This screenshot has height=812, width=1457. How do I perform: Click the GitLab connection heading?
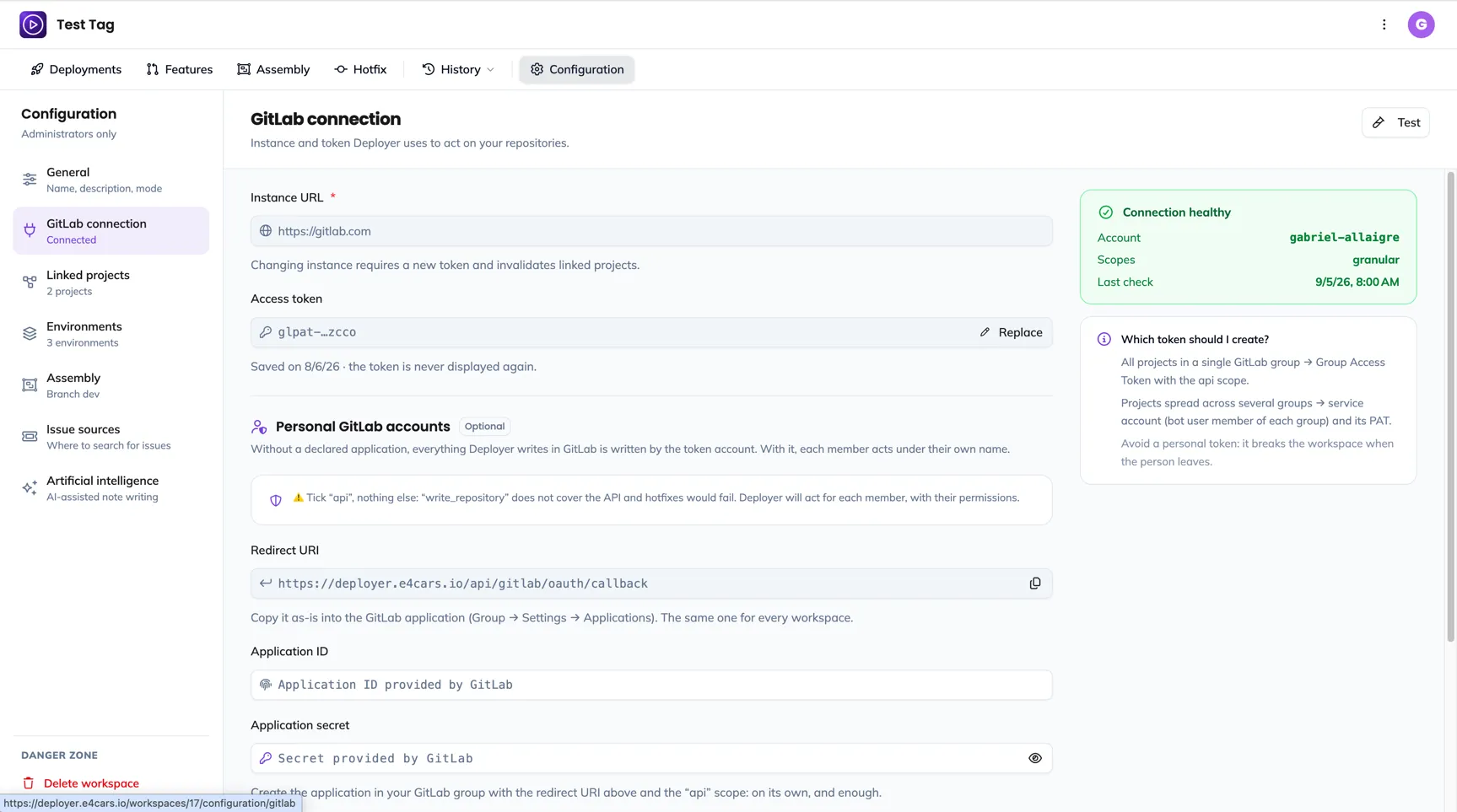pyautogui.click(x=326, y=119)
